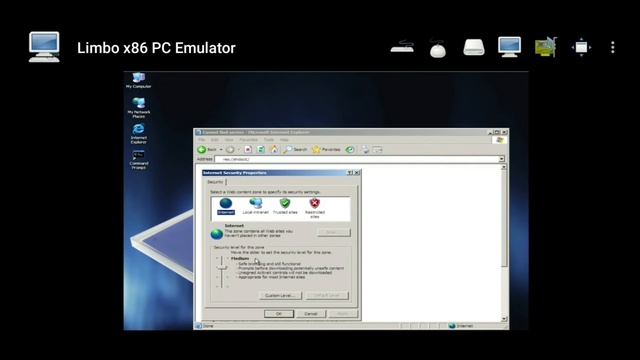640x360 pixels.
Task: Launch Internet Explorer from the desktop
Action: 138,134
